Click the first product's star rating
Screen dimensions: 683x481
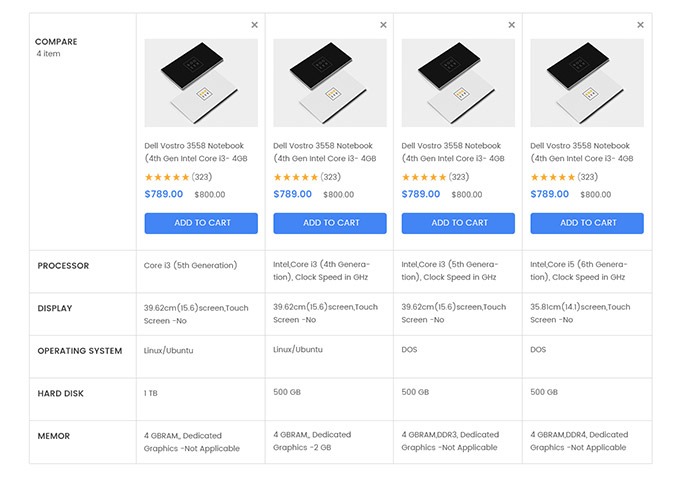tap(168, 177)
